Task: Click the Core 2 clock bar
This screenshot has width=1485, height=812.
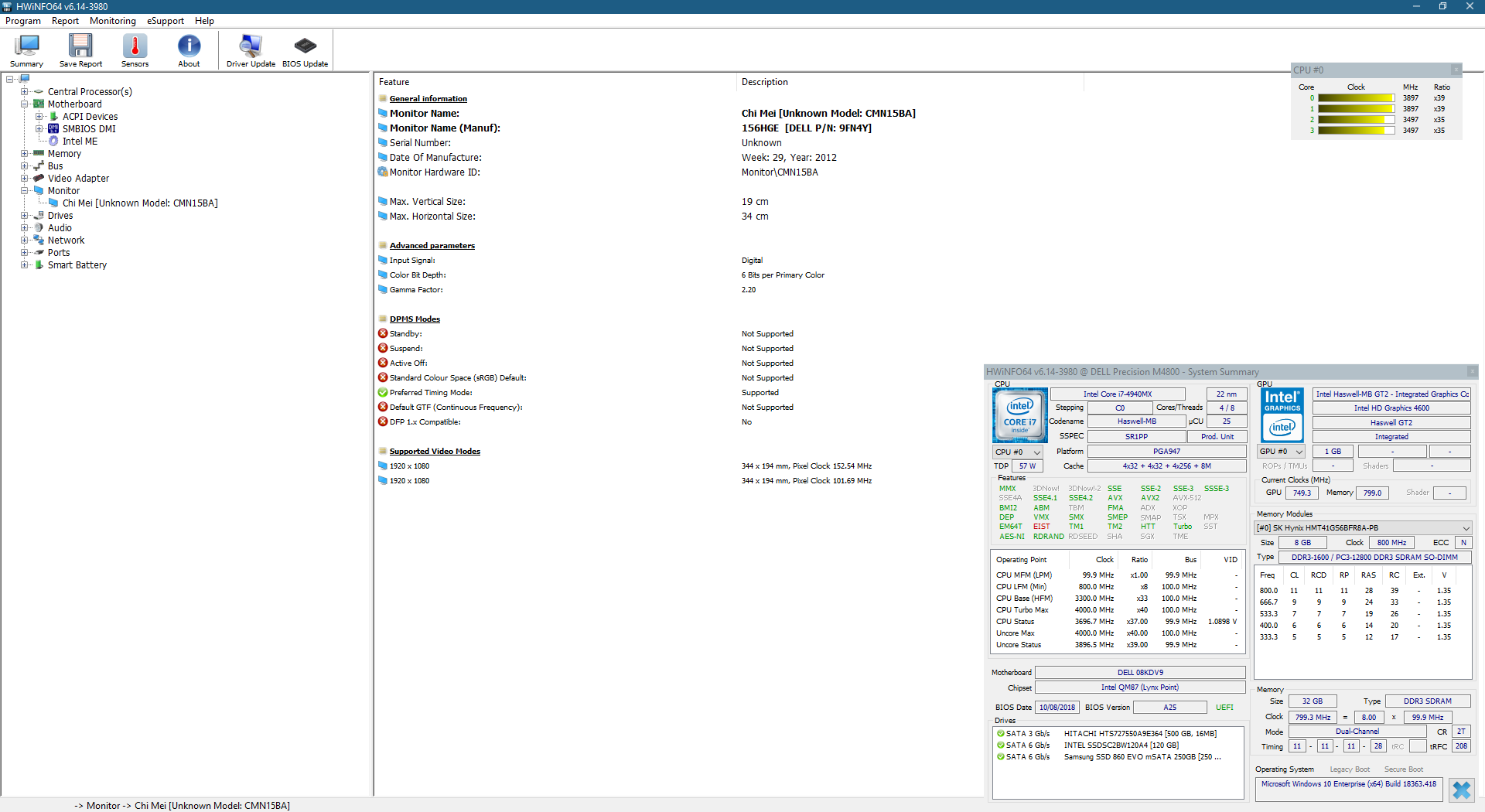Action: [1356, 120]
